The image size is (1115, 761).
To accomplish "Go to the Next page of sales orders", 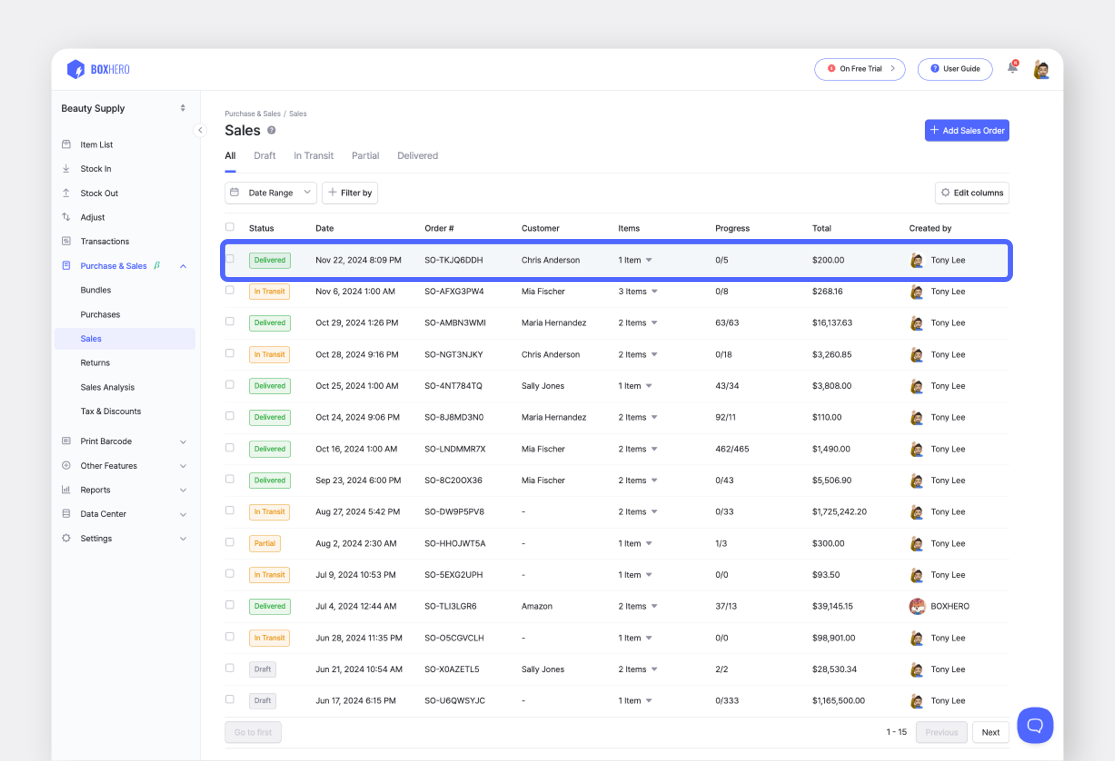I will click(x=990, y=732).
